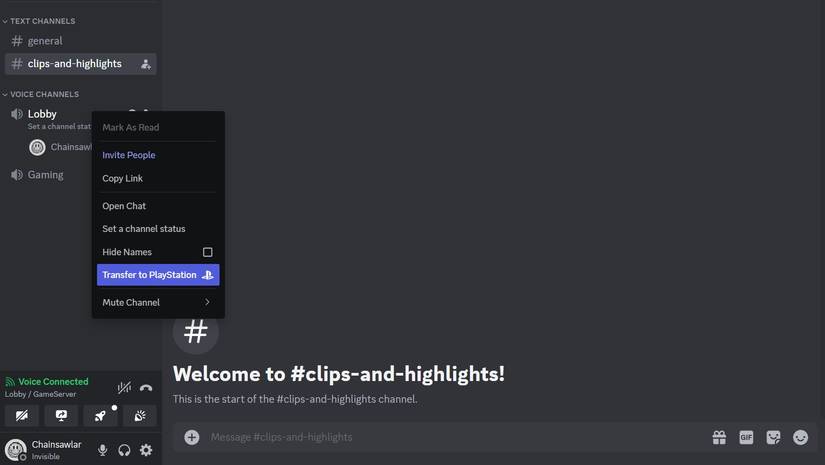Start screen sharing with the monitor icon

pos(61,416)
